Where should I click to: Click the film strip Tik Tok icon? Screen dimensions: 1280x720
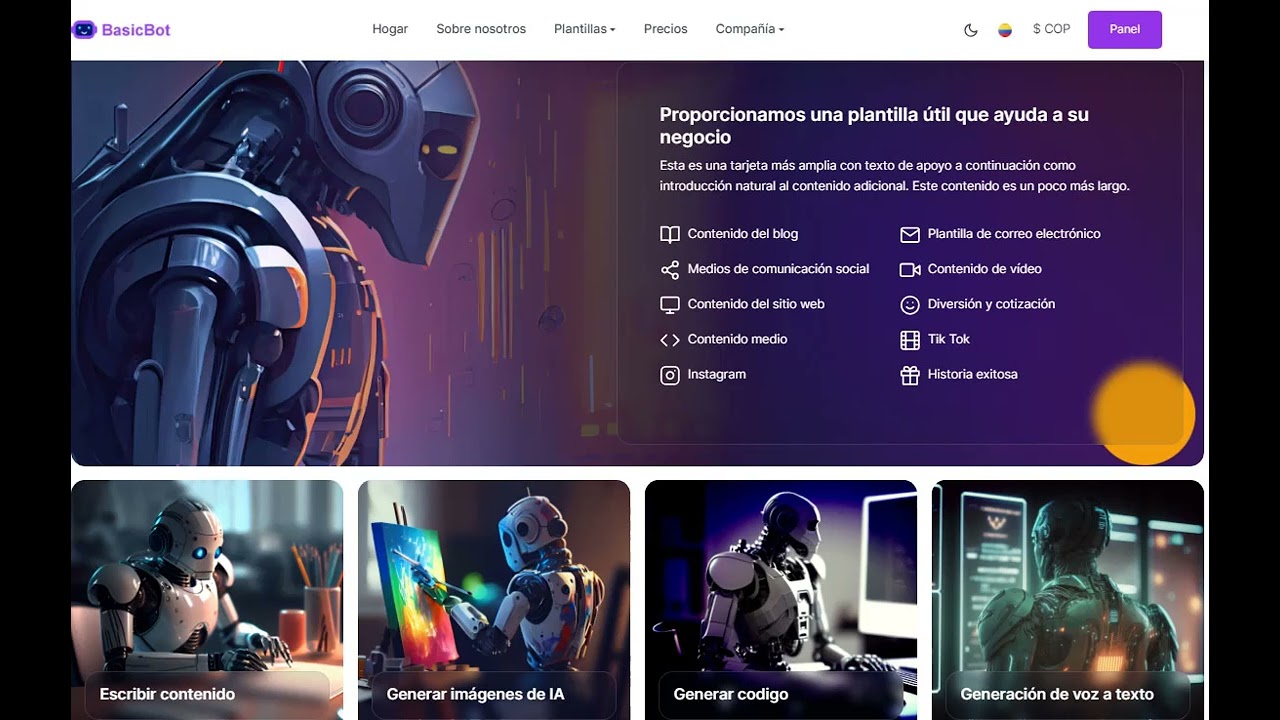tap(910, 340)
